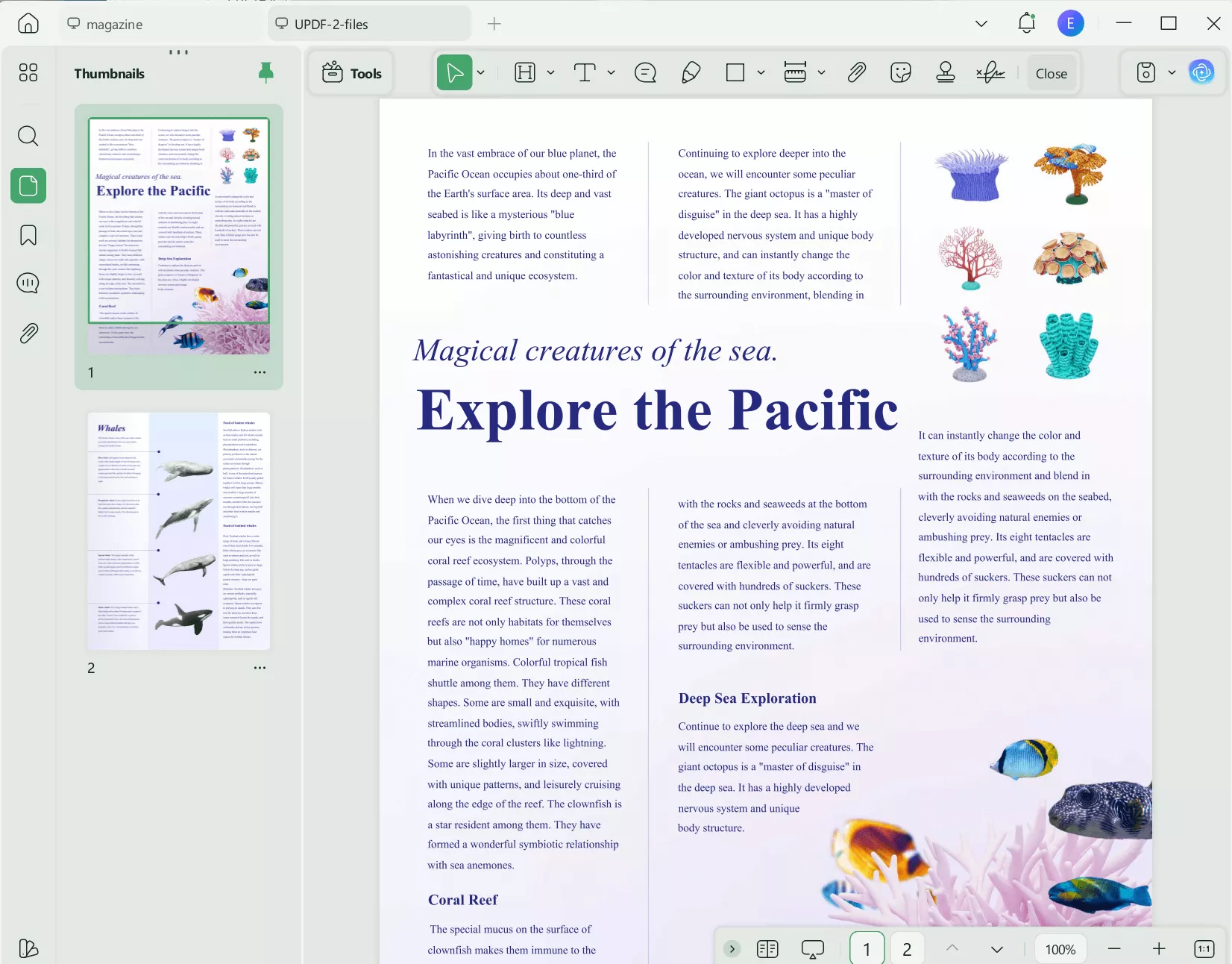Switch to the UPDF-2-files tab
Screen dimensions: 1232x964
(x=331, y=25)
